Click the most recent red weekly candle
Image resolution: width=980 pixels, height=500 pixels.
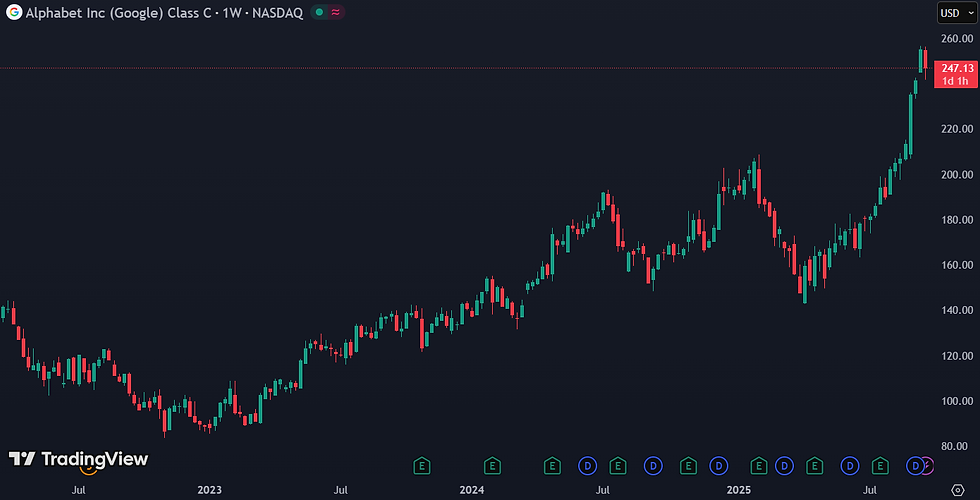926,61
